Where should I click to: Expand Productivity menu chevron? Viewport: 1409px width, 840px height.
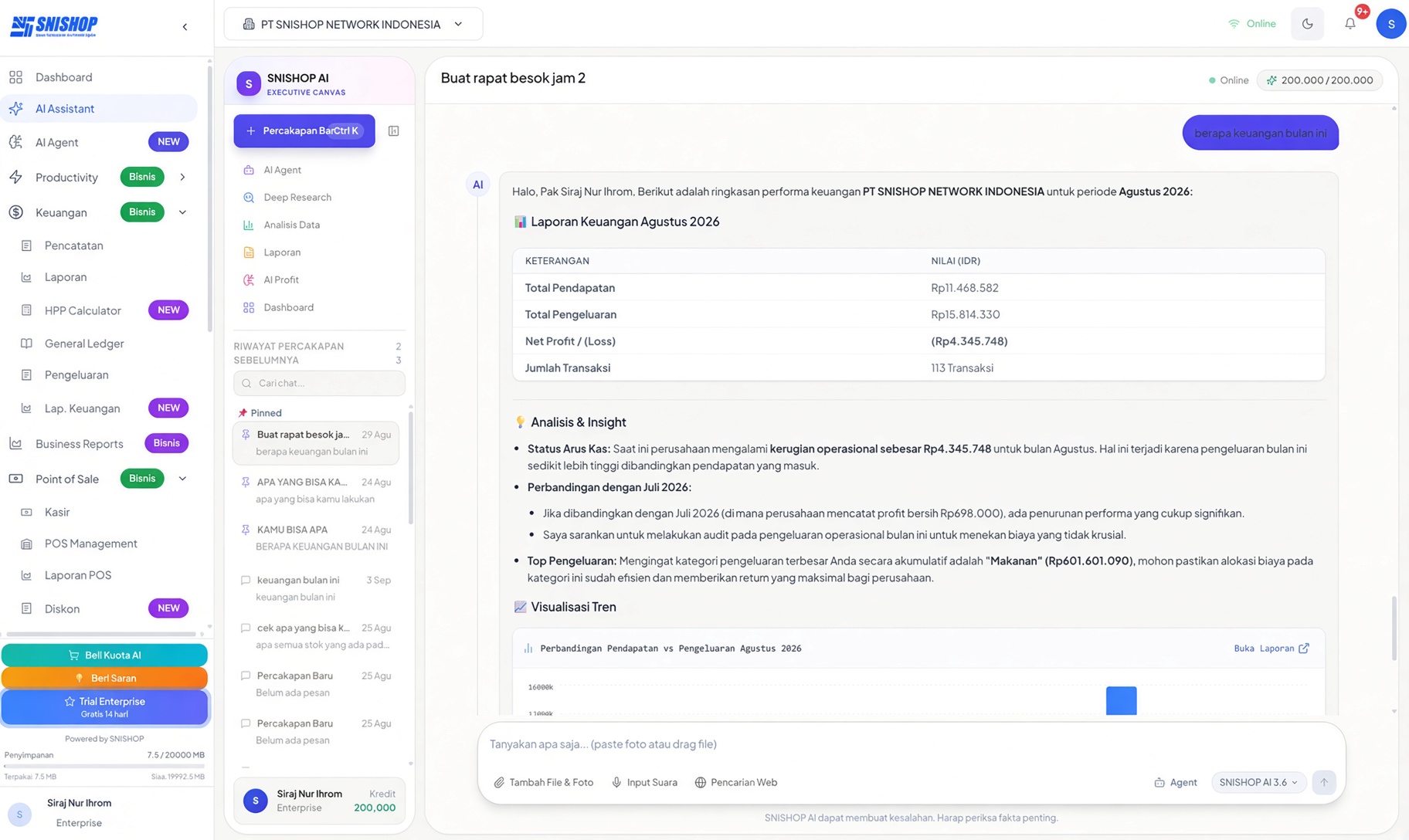182,178
